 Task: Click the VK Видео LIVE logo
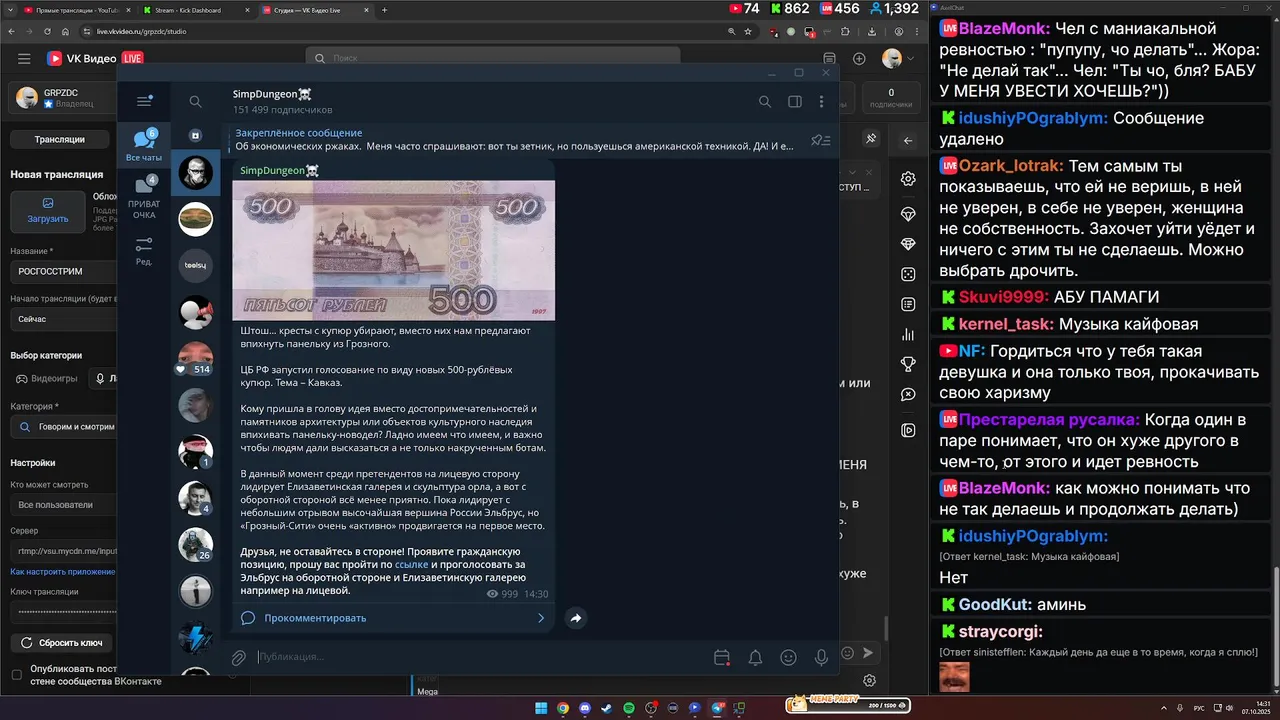point(95,59)
